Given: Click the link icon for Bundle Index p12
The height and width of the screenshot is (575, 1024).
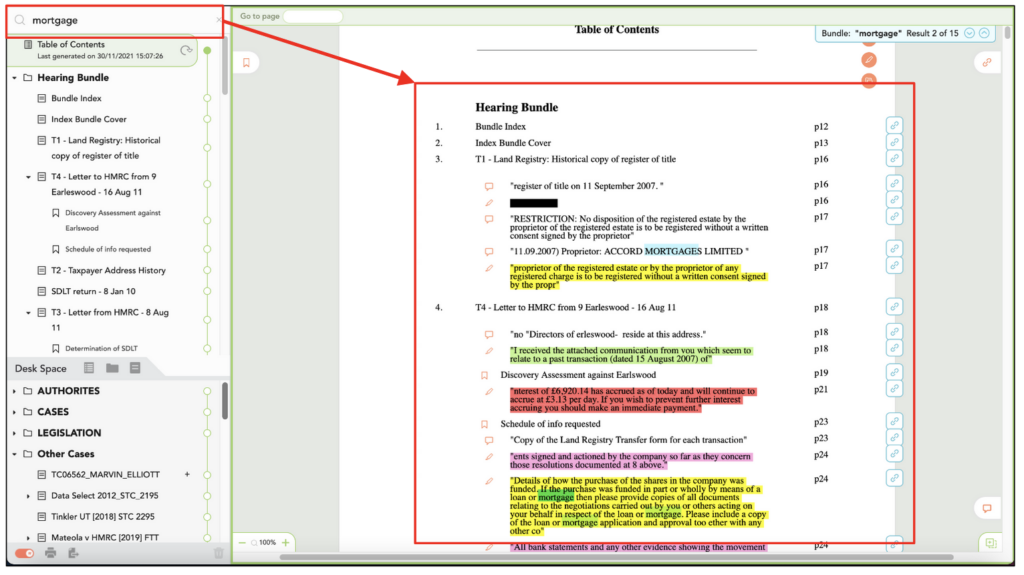Looking at the screenshot, I should (x=894, y=125).
